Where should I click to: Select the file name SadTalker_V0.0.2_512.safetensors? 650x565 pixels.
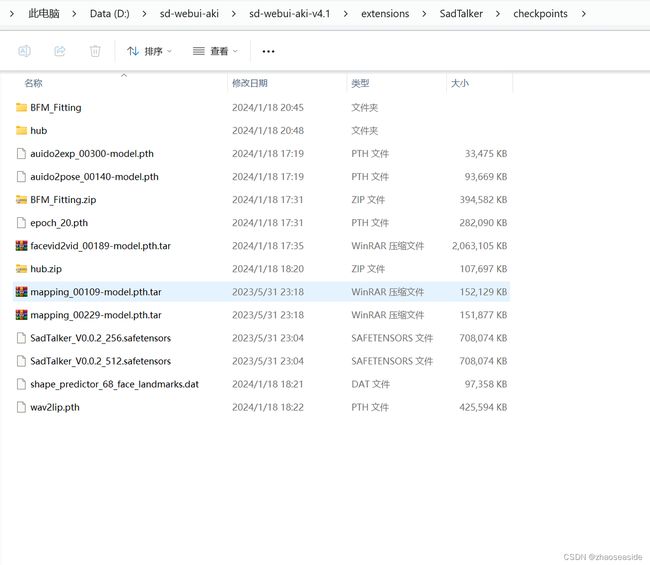(x=100, y=361)
